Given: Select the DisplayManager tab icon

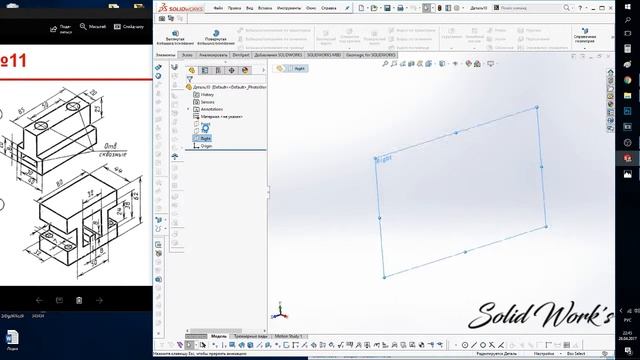Looking at the screenshot, I should tap(245, 70).
